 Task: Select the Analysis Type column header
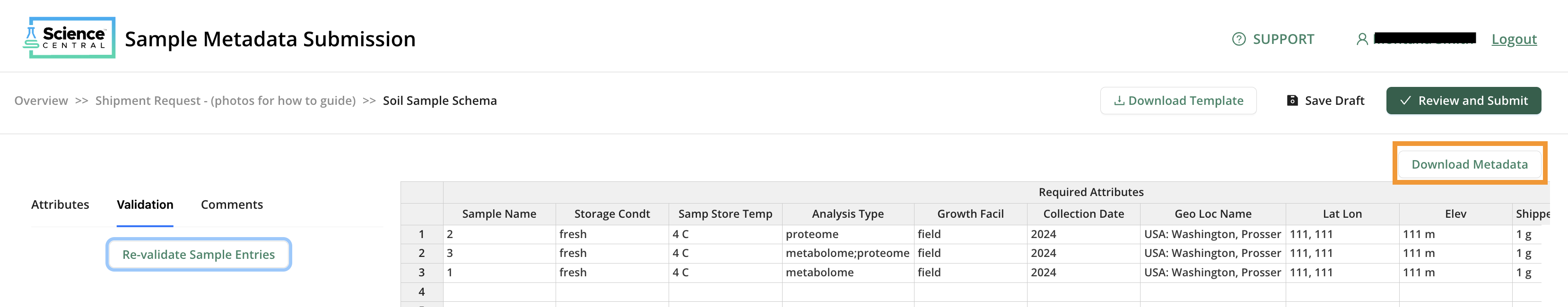(x=847, y=214)
